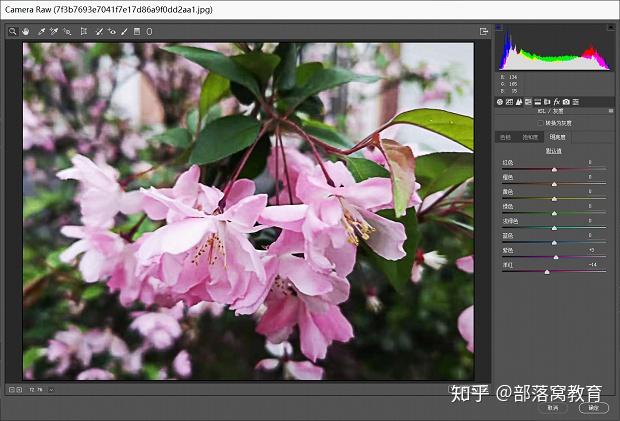Screen dimensions: 620x421
Task: Click the 橙色 luminance slider handle
Action: pos(554,184)
